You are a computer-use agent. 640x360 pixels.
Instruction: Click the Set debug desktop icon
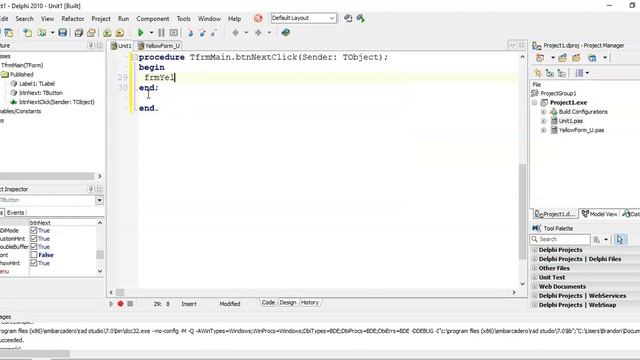tap(360, 18)
